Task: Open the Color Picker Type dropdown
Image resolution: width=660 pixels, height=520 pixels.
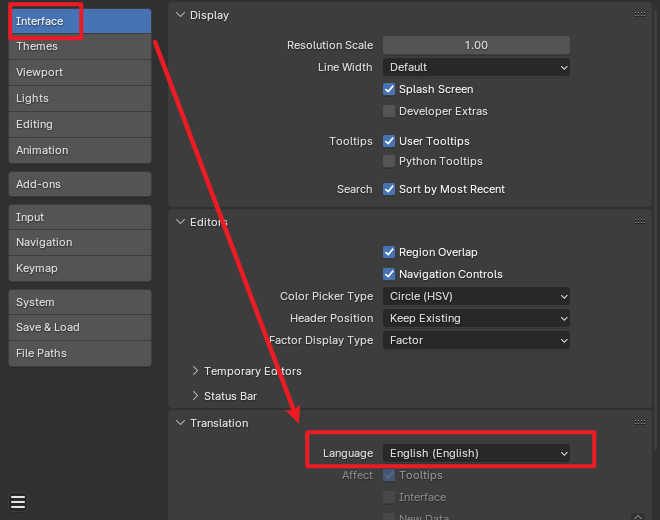Action: pos(476,296)
